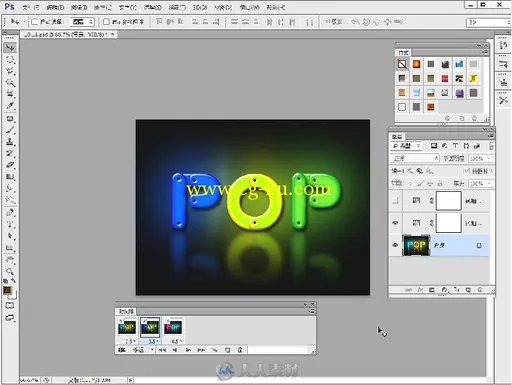Apply the red style swatch in Styles panel

(445, 78)
